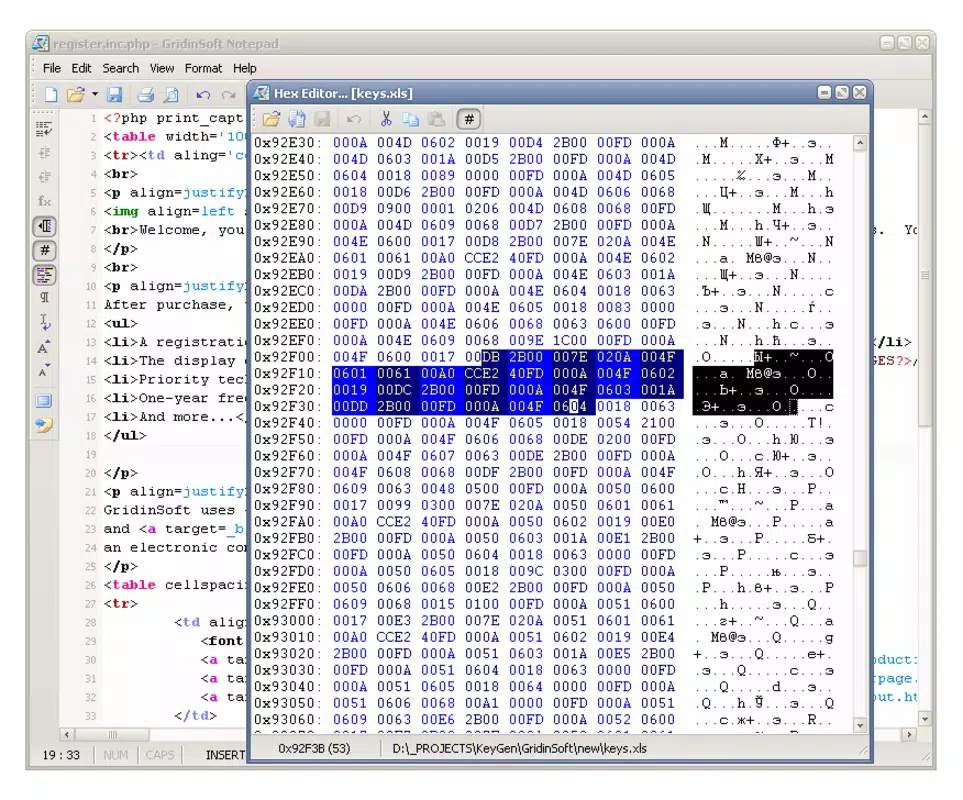Copy selected bytes in Hex Editor

click(410, 119)
